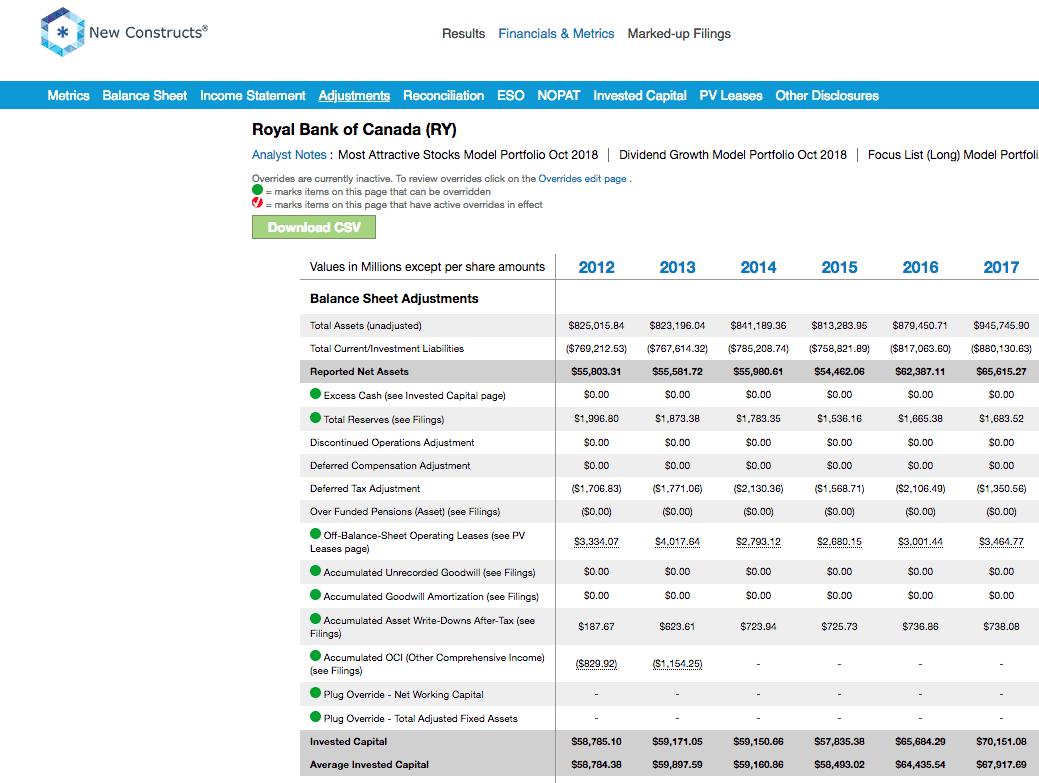Switch to the Metrics tab

point(68,95)
